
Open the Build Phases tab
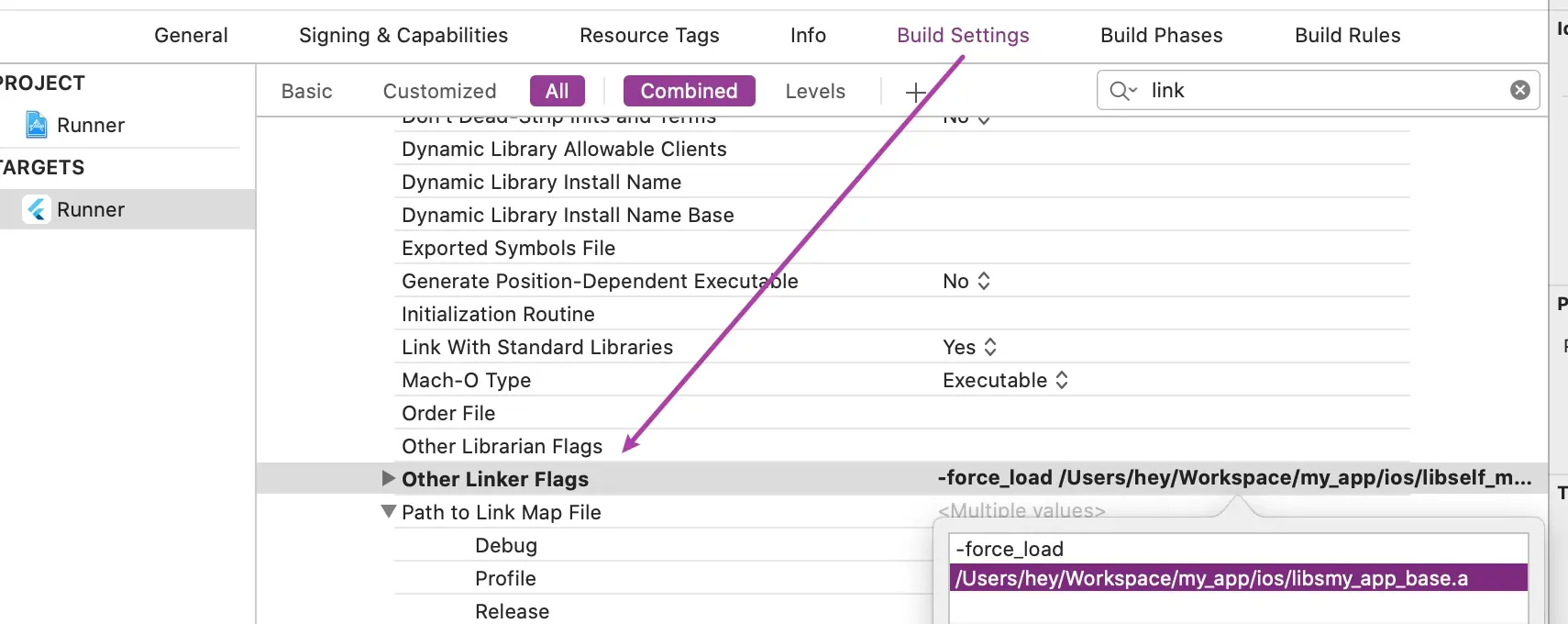(1161, 35)
